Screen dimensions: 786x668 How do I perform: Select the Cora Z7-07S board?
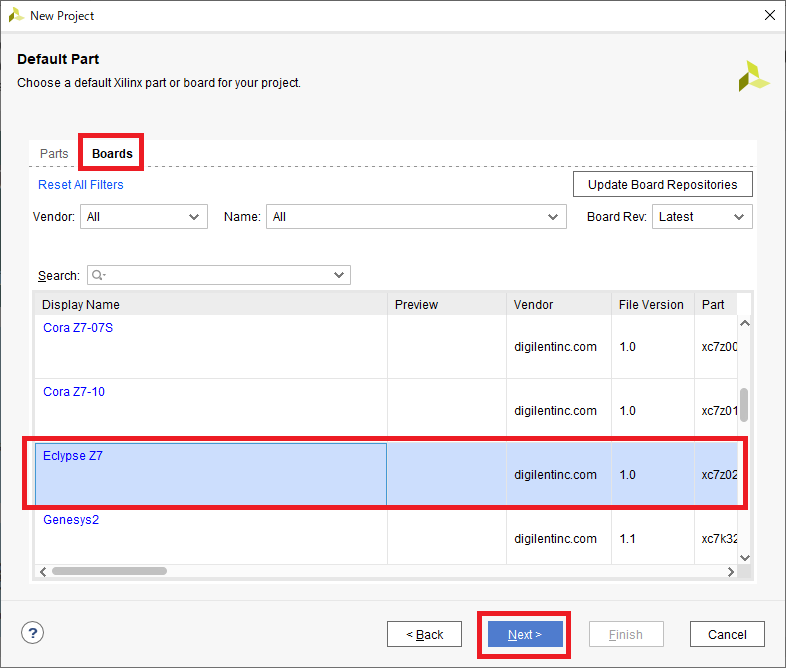[x=78, y=328]
